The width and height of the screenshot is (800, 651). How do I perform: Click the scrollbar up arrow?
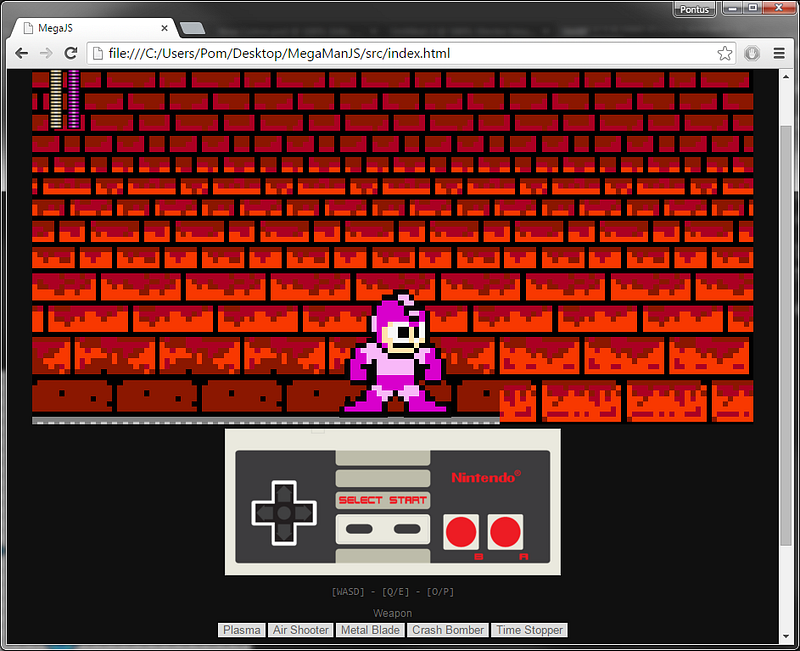pos(786,77)
